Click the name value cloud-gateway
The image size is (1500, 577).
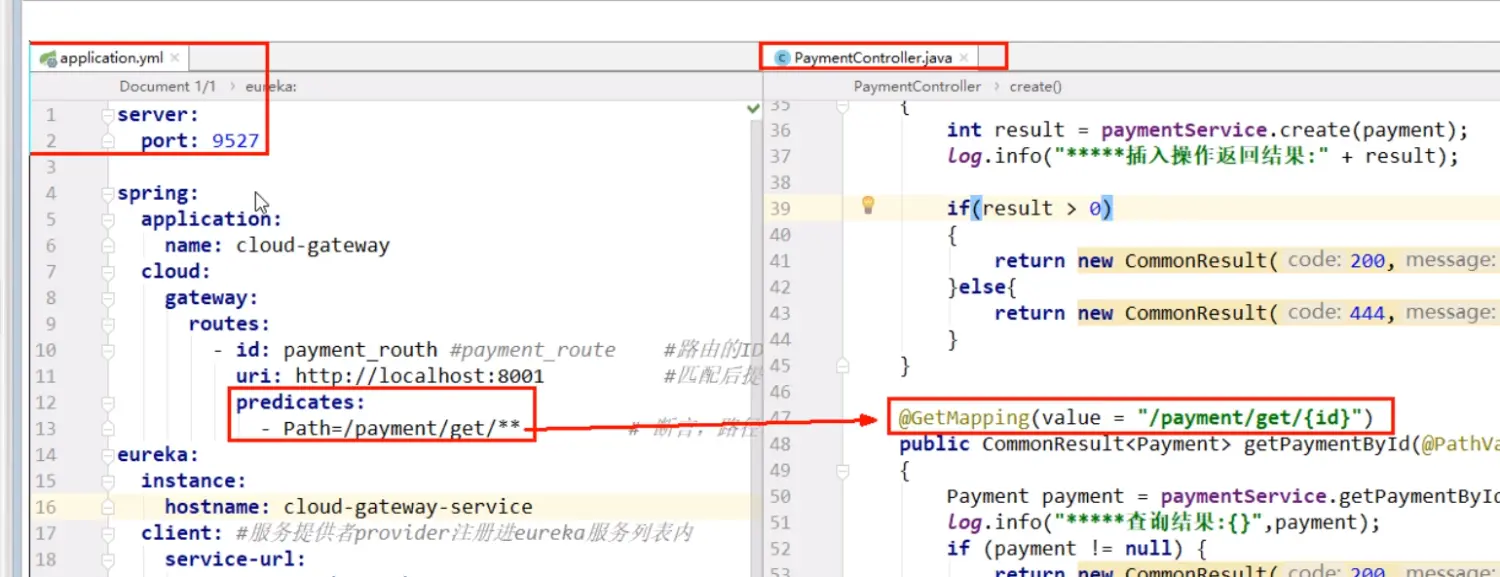[313, 245]
